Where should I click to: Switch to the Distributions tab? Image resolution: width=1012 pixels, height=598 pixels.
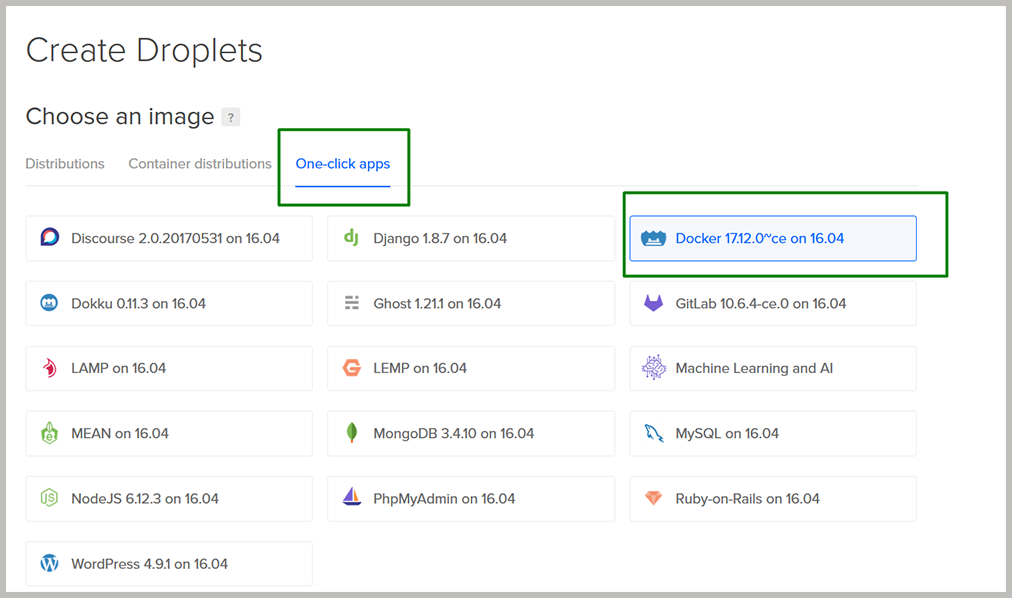coord(64,163)
